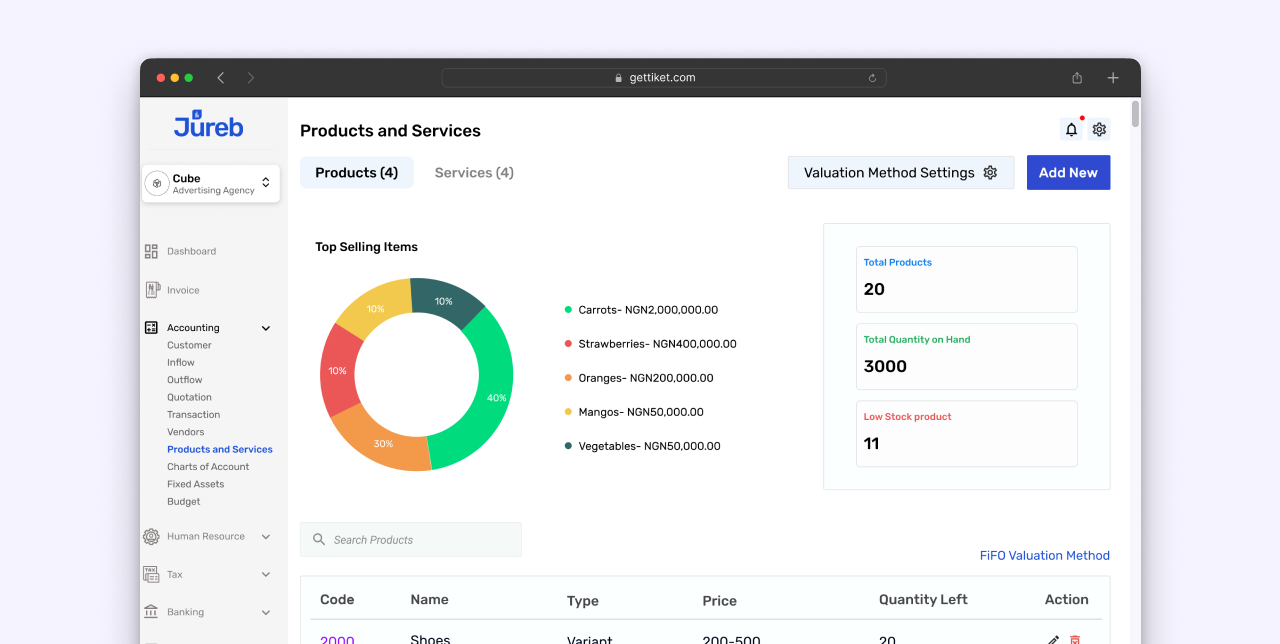Click the Banking sidebar icon
The image size is (1280, 644).
pos(151,612)
